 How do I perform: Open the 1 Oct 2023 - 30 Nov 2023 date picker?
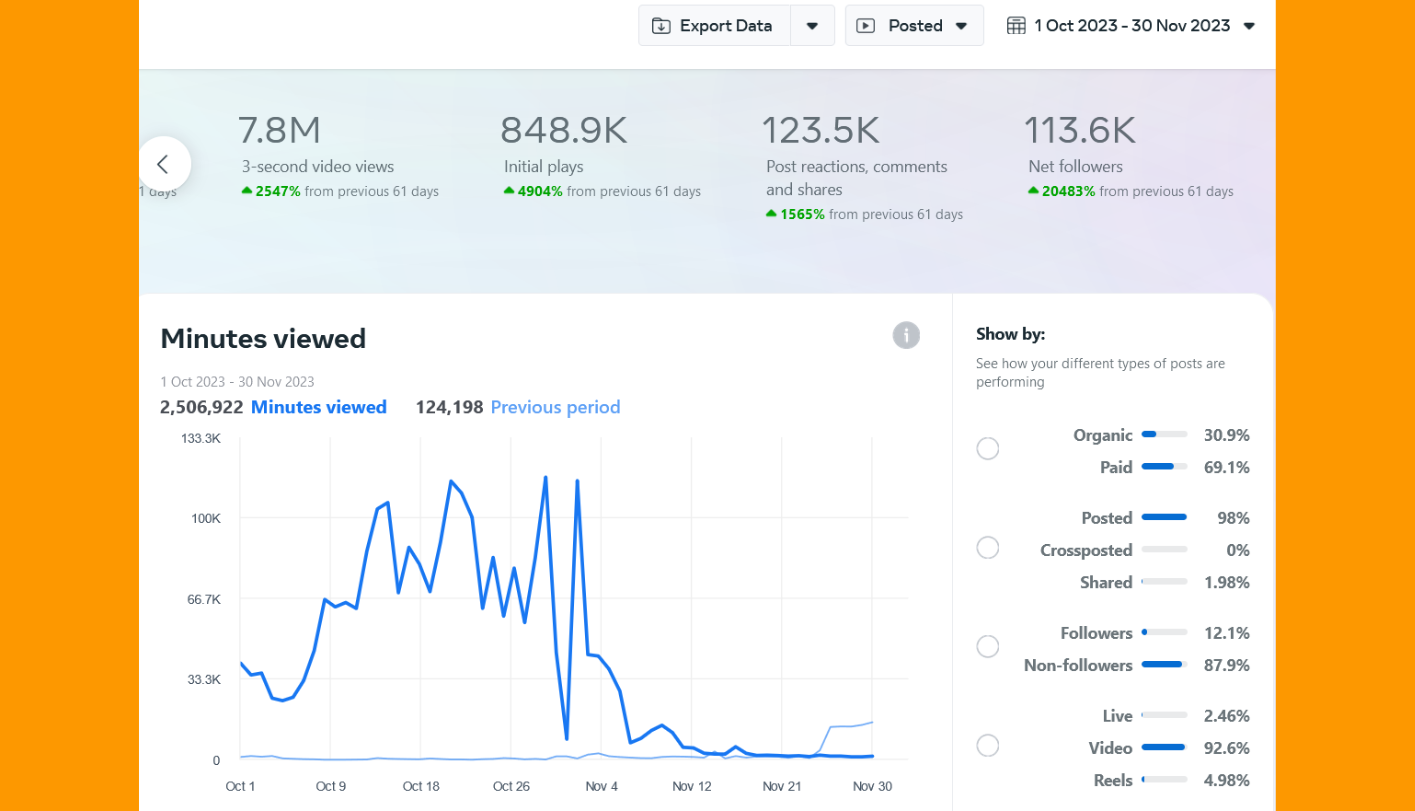(1131, 26)
